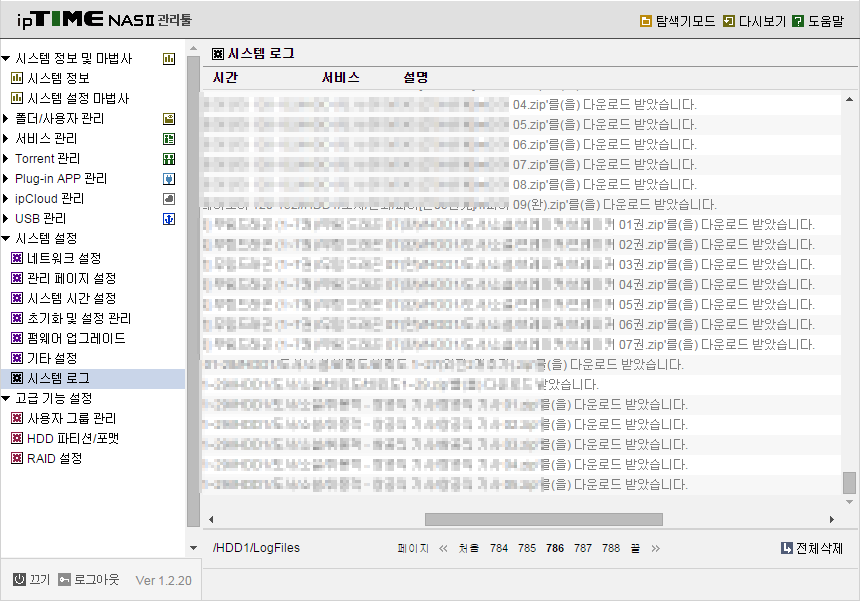863x603 pixels.
Task: Jump to first page with 처음
Action: pos(469,548)
